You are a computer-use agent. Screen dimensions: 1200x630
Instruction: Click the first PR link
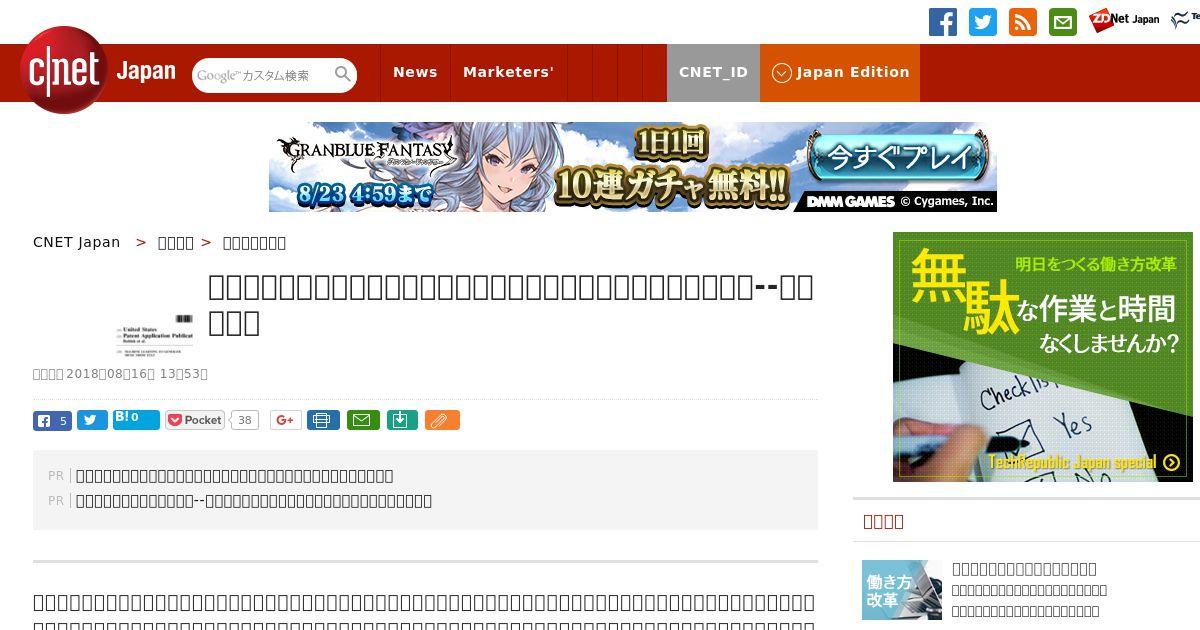point(235,476)
